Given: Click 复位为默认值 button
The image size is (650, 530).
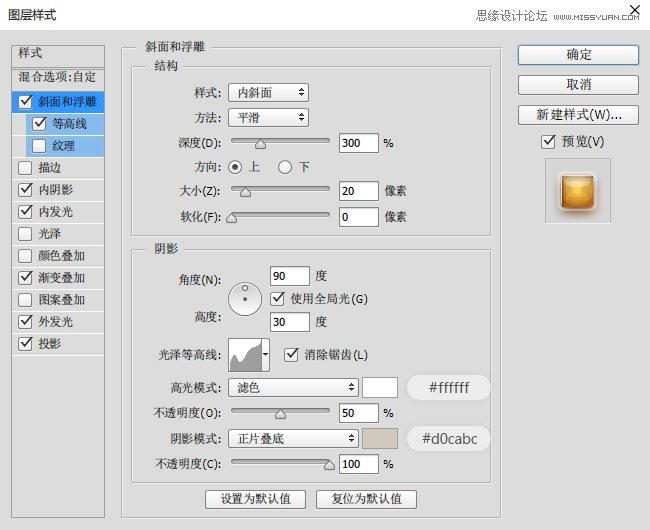Looking at the screenshot, I should click(366, 499).
